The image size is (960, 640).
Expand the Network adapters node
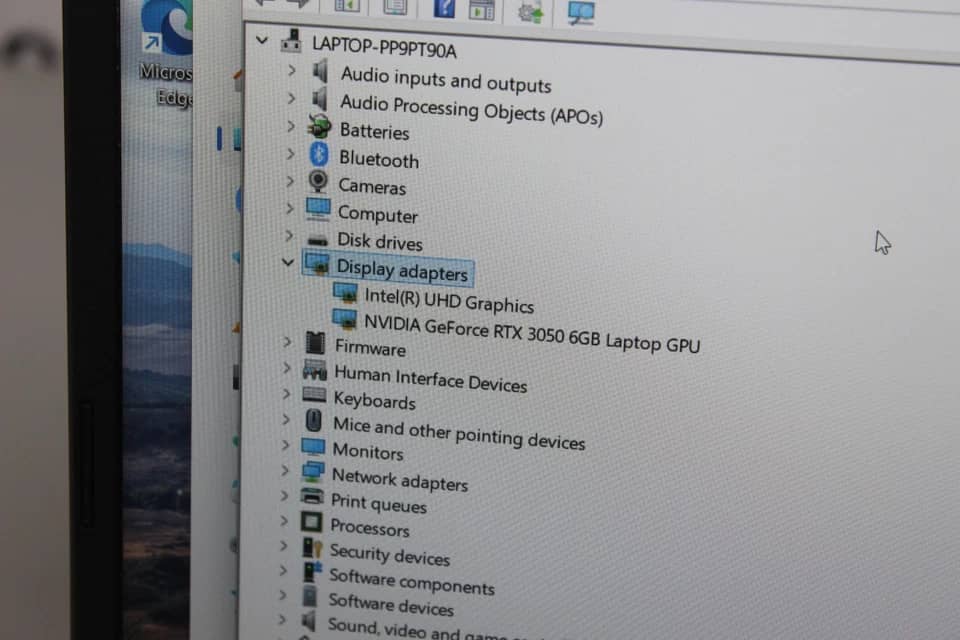[x=285, y=470]
